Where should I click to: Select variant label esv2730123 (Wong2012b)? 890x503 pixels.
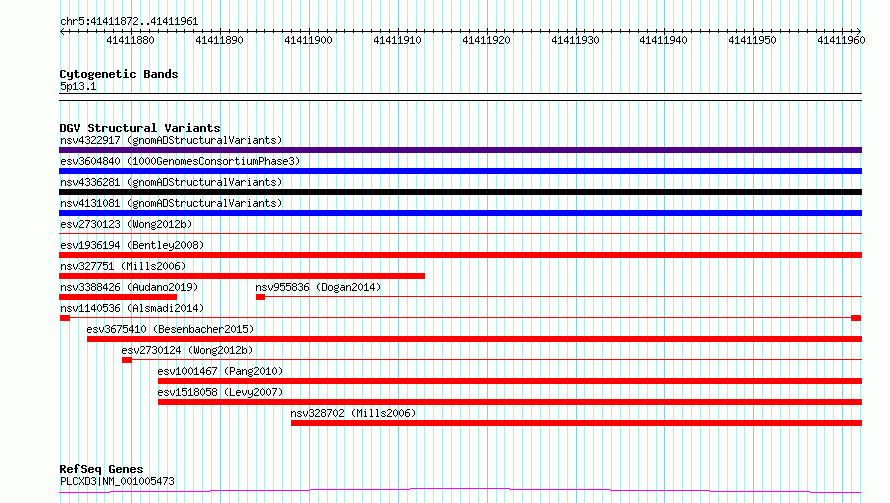click(126, 224)
